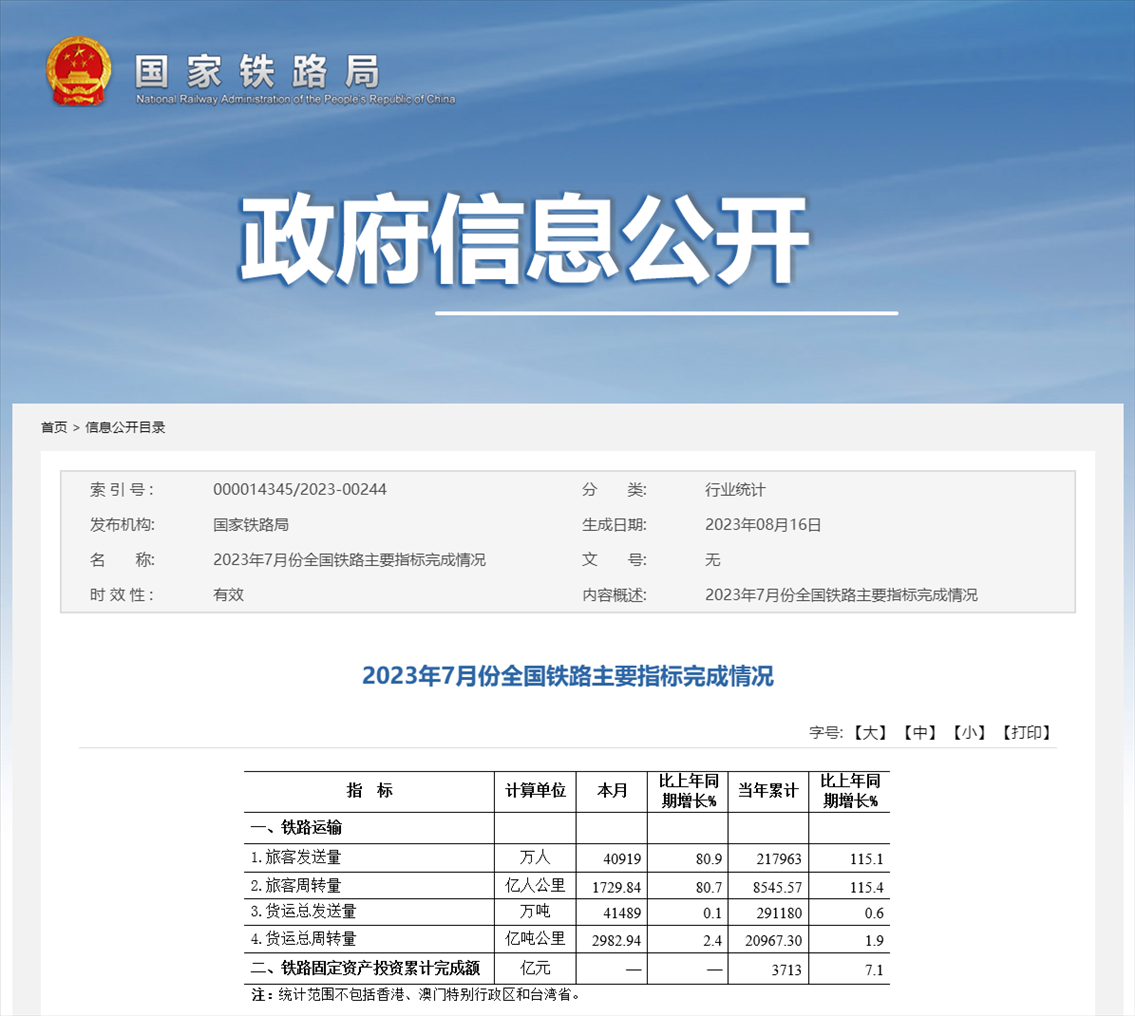Click the article title 2023年7月份全国铁路主要指标完成情况
The width and height of the screenshot is (1135, 1016).
(x=567, y=677)
